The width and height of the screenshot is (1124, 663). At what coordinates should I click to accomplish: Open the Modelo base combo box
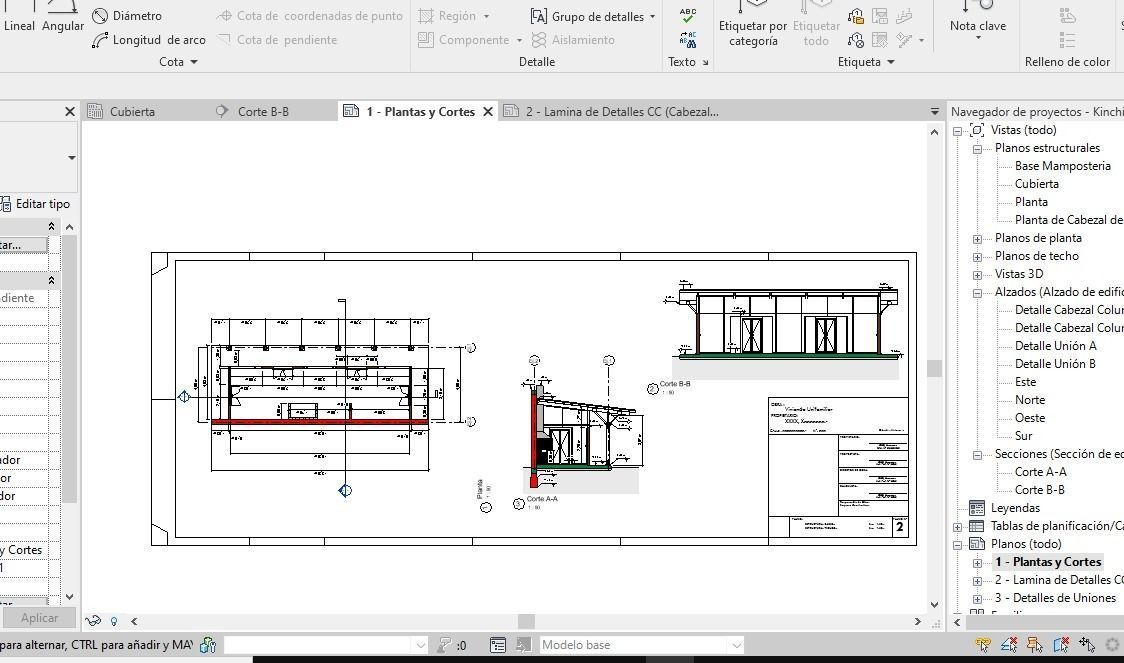coord(641,645)
